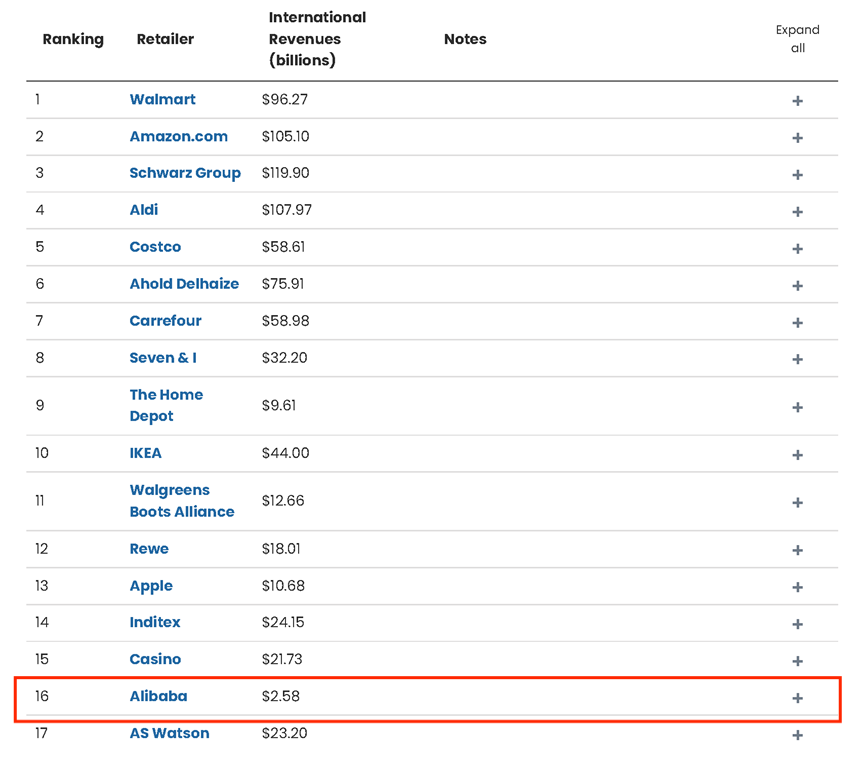
Task: Click the Retailer column header
Action: tap(165, 39)
